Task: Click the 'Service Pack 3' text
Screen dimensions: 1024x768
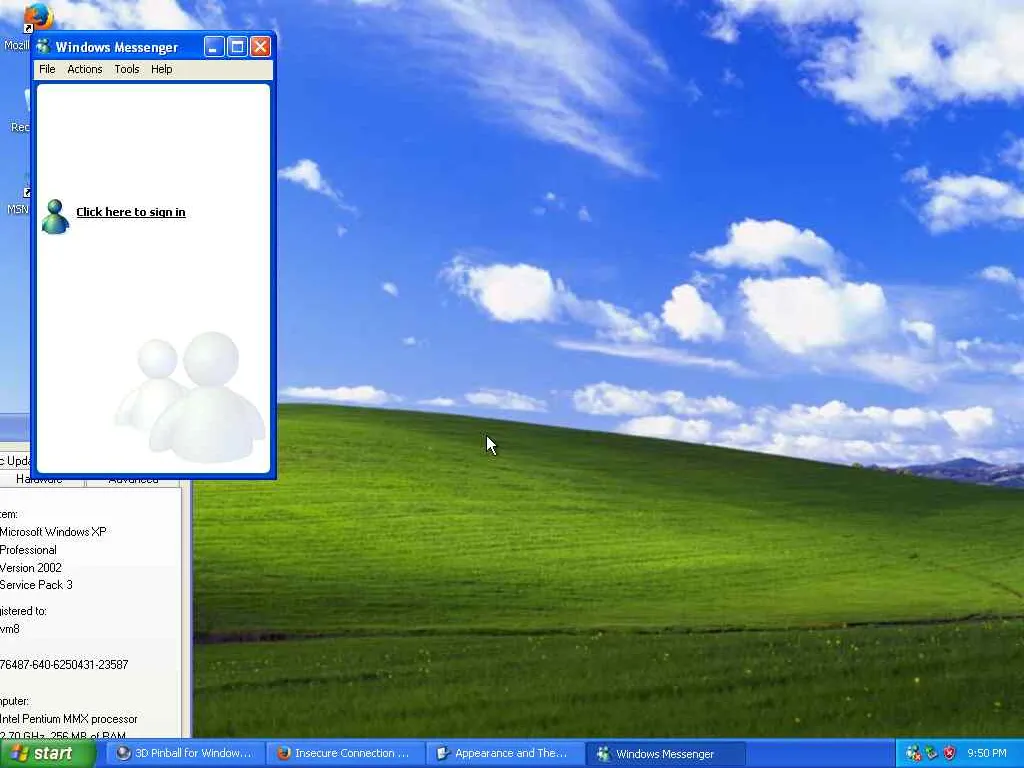Action: pyautogui.click(x=36, y=584)
